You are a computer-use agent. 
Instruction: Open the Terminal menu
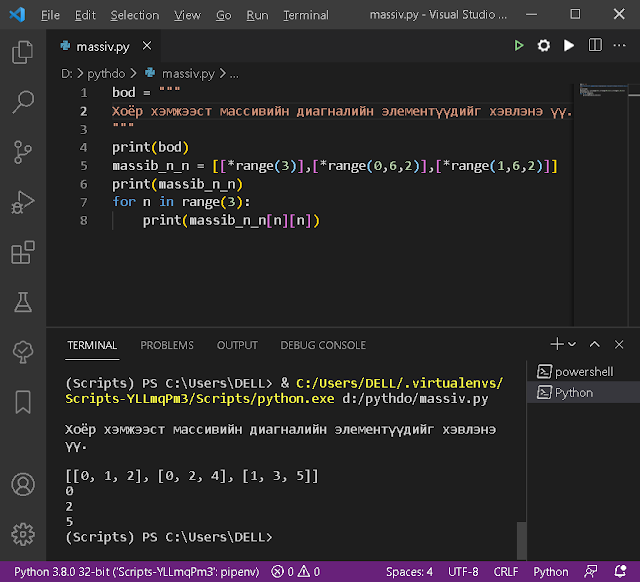pos(306,15)
